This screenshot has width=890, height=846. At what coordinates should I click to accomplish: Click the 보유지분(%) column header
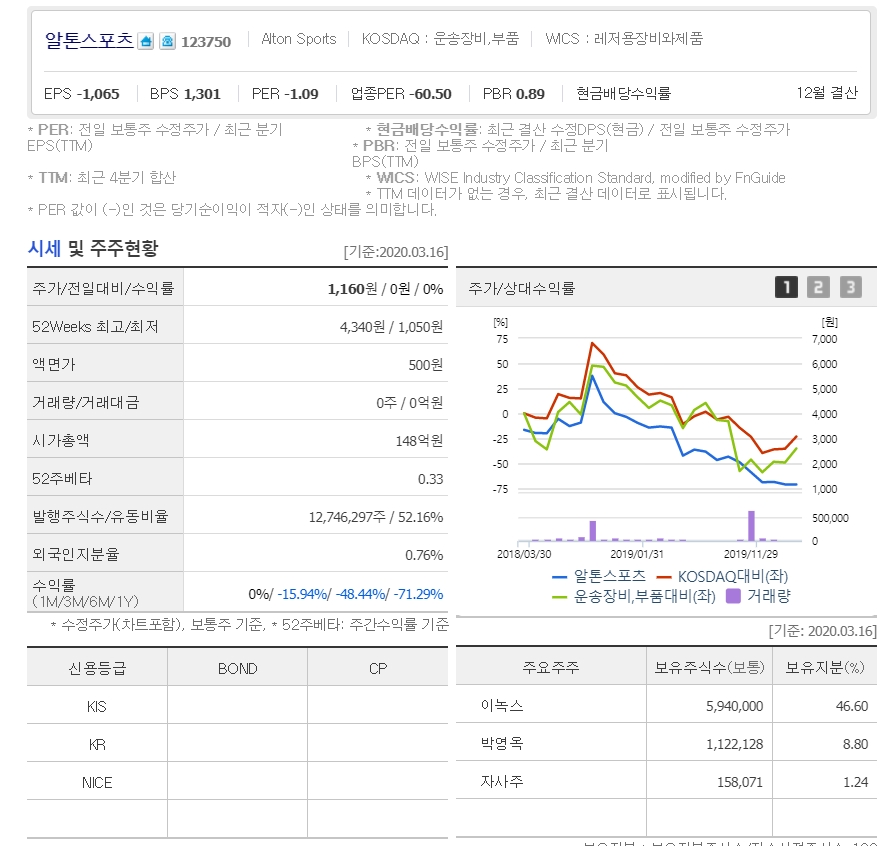[x=825, y=667]
